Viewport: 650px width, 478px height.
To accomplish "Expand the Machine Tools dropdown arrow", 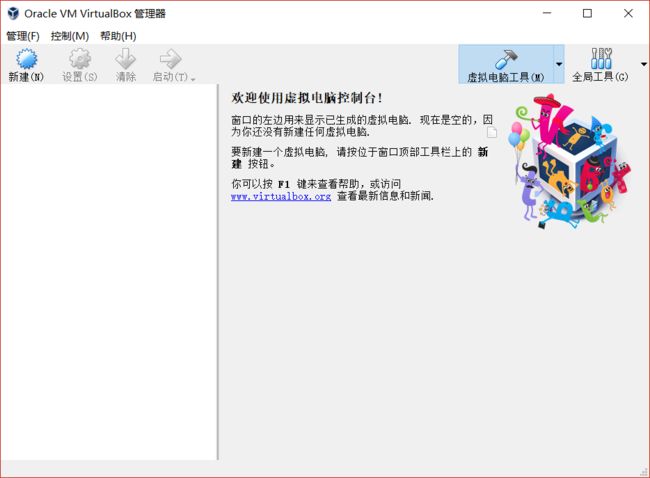I will (559, 64).
